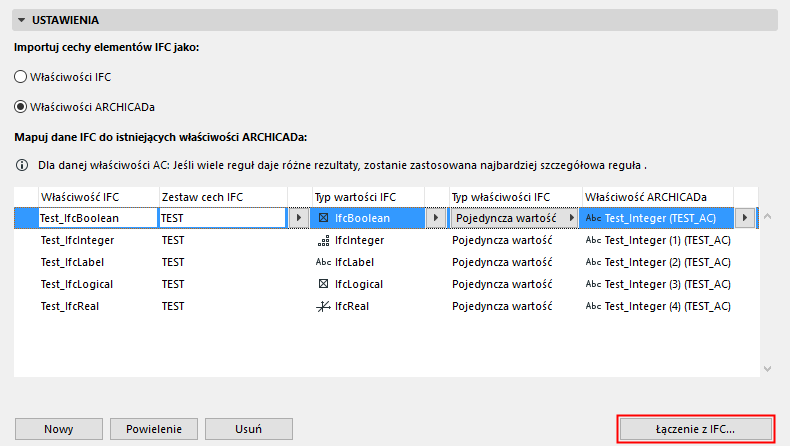Click the Powielenie button

[154, 429]
